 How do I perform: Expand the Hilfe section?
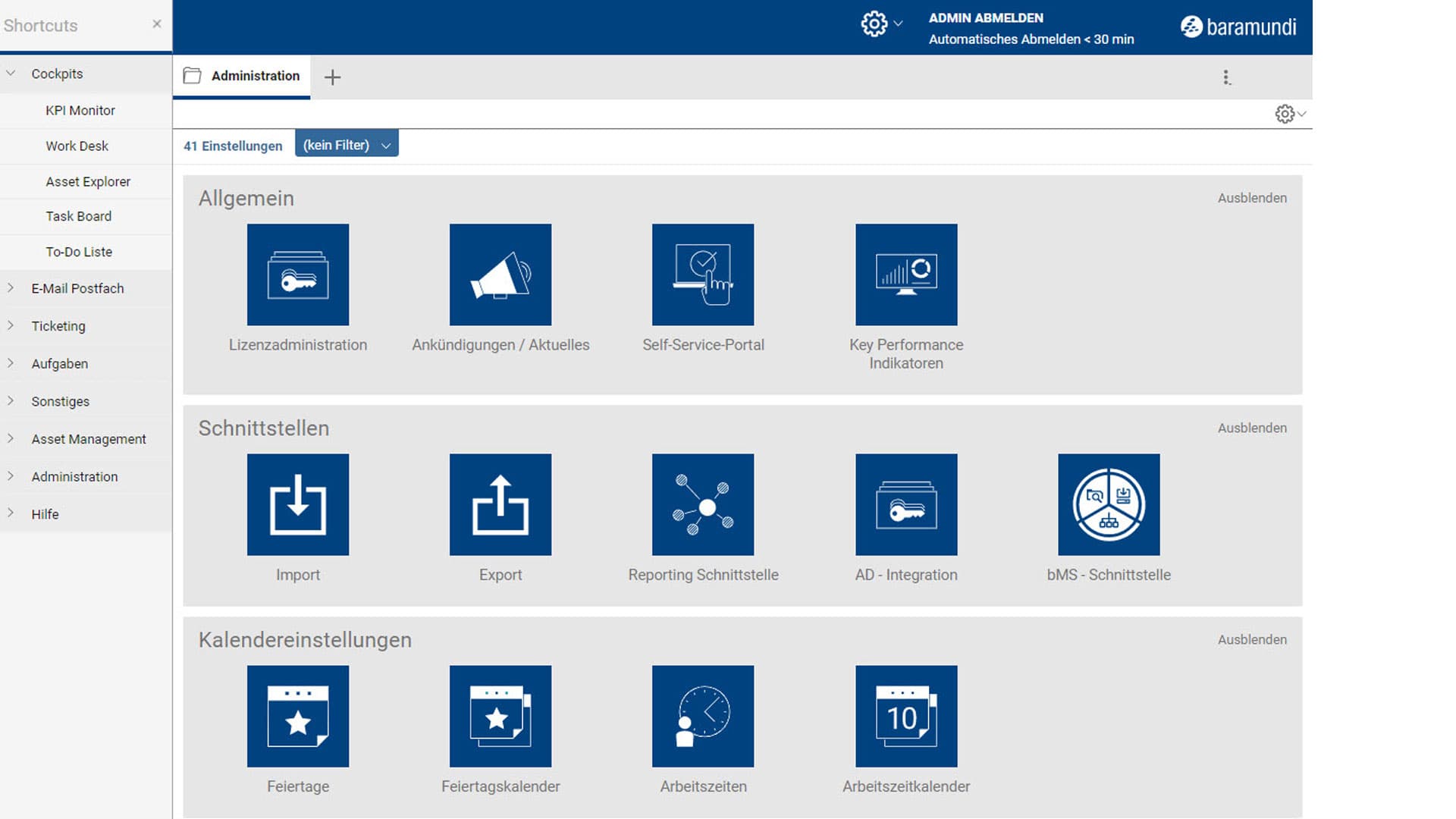tap(11, 513)
